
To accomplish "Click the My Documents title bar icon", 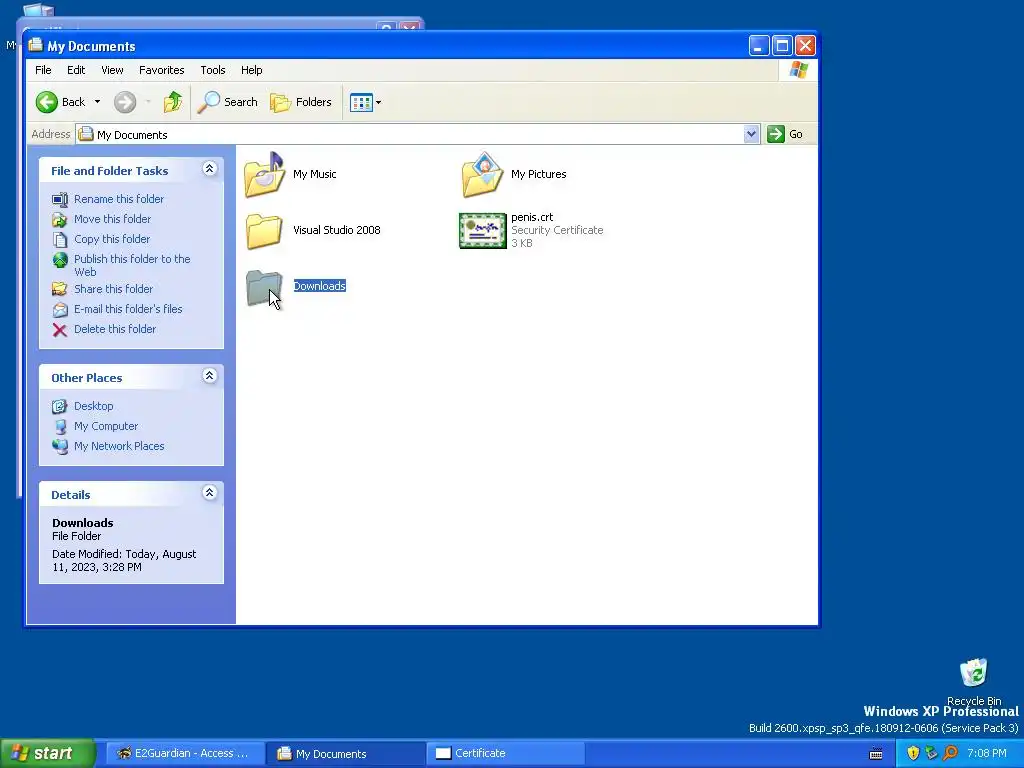I will 35,46.
